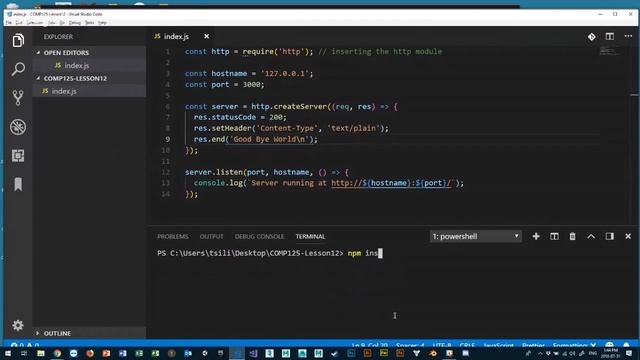
Task: Switch to the DEBUG CONSOLE tab
Action: (x=259, y=236)
